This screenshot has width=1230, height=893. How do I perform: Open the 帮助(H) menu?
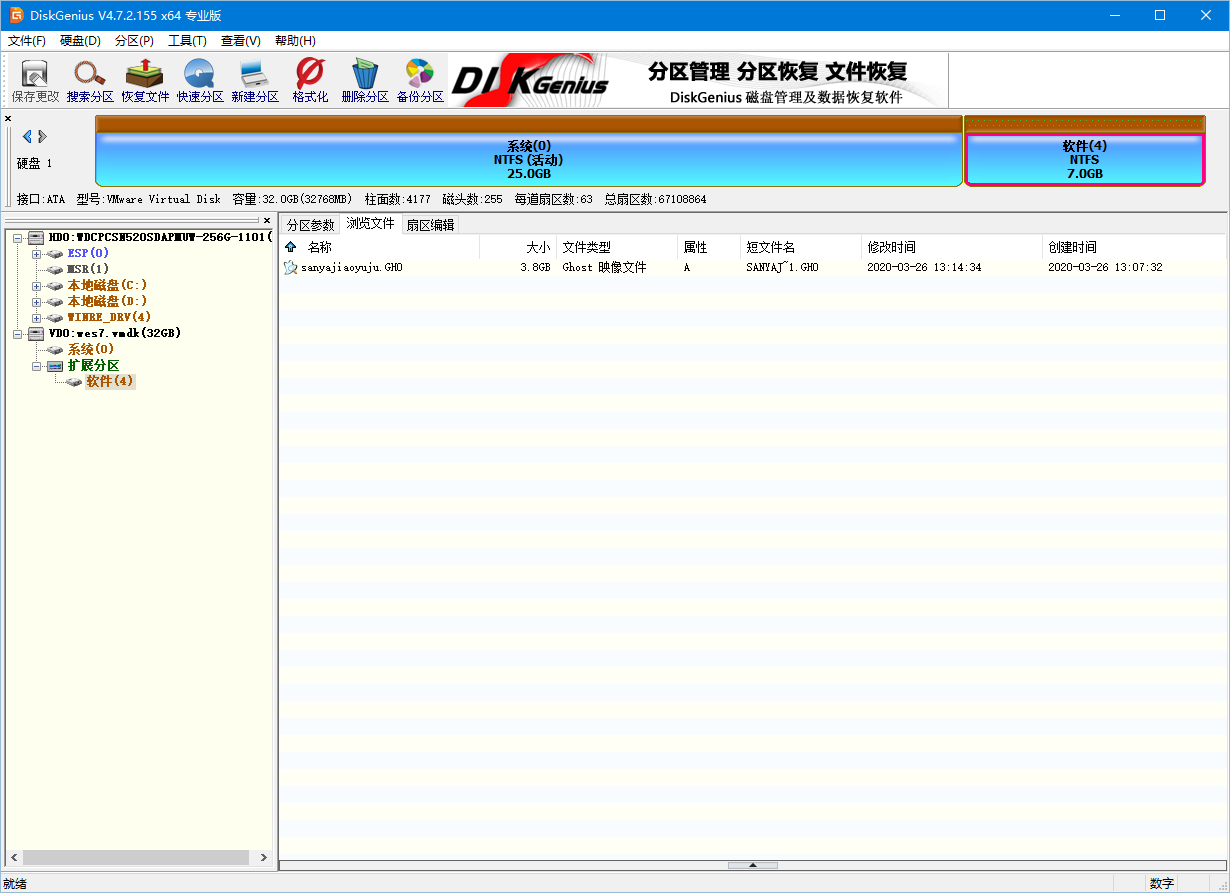coord(294,41)
